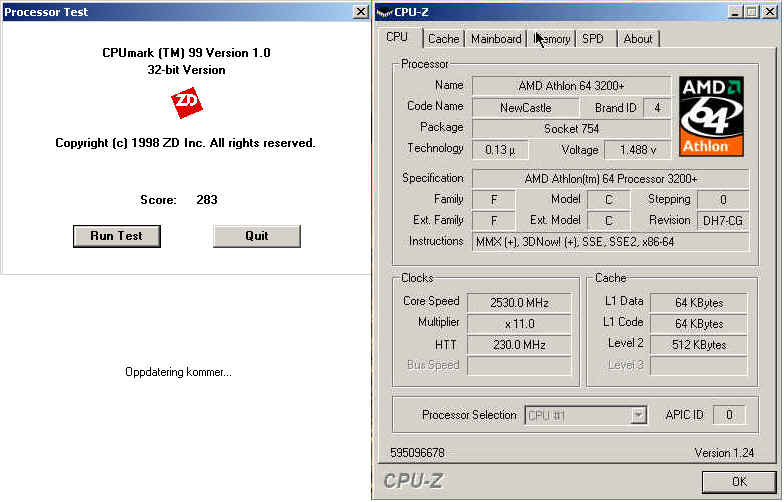Open the Mainboard tab
This screenshot has width=784, height=502.
coord(496,39)
